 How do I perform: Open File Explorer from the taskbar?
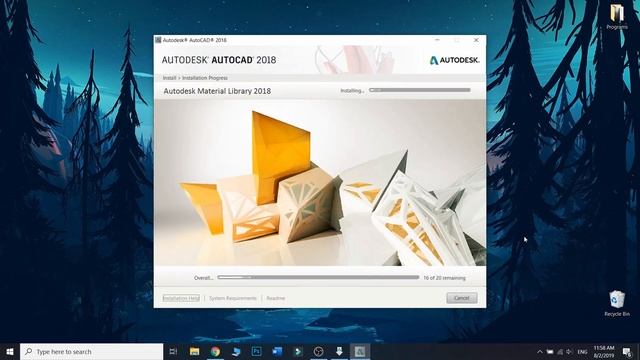point(195,351)
